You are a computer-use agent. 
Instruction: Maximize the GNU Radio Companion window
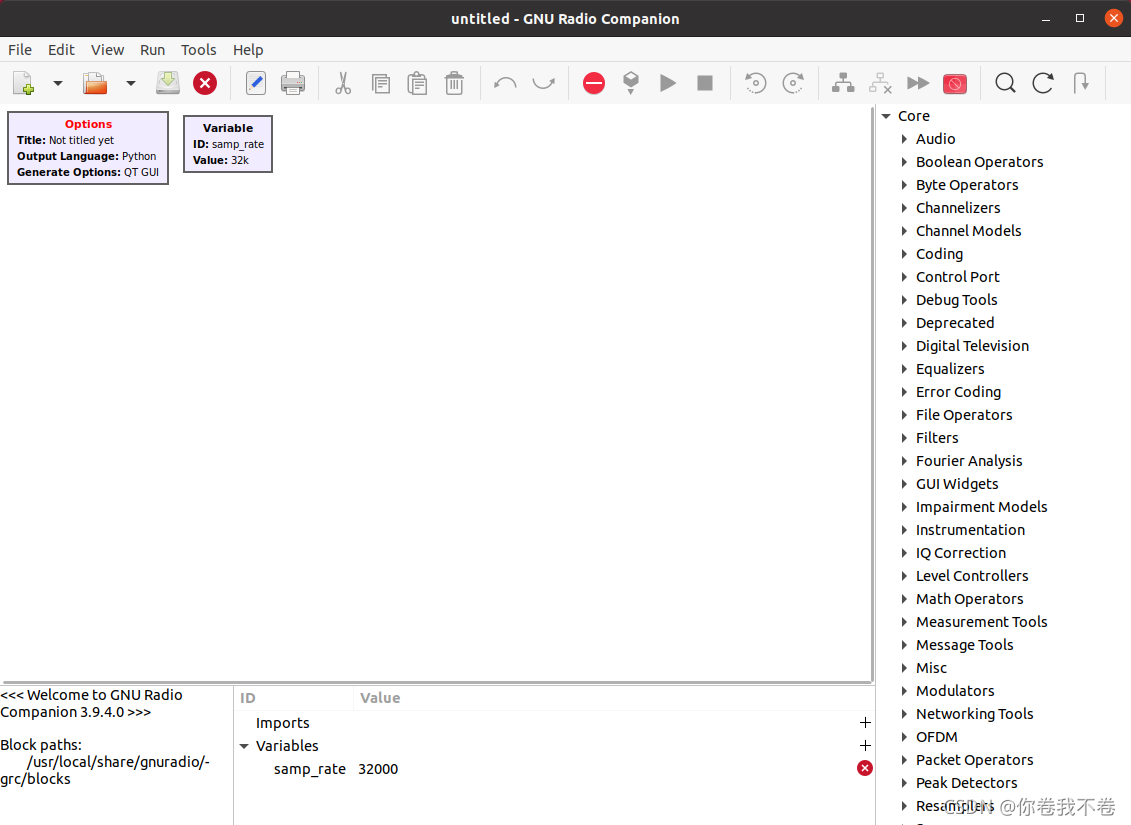pos(1080,18)
